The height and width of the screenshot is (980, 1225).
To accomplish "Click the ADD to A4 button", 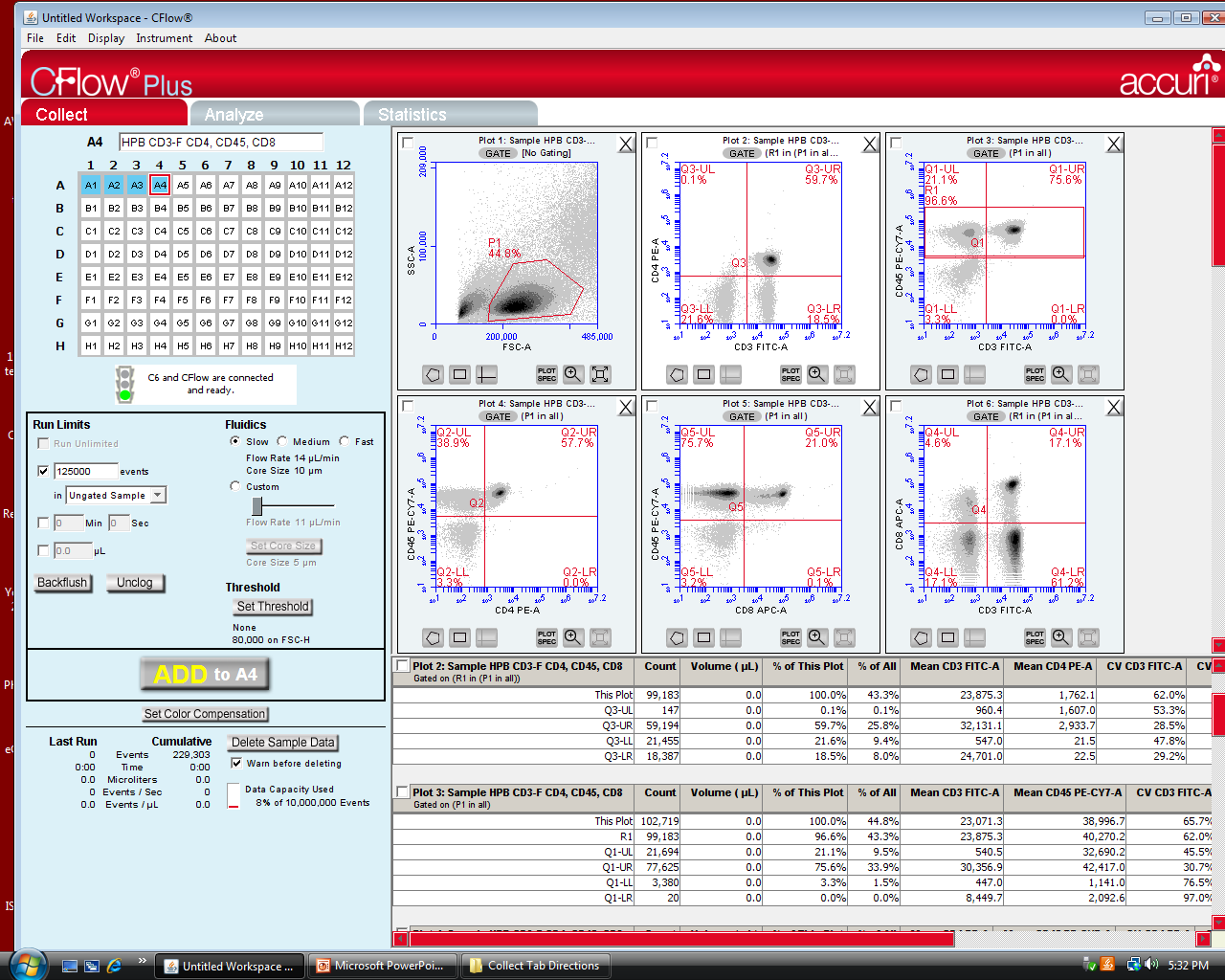I will pos(205,675).
